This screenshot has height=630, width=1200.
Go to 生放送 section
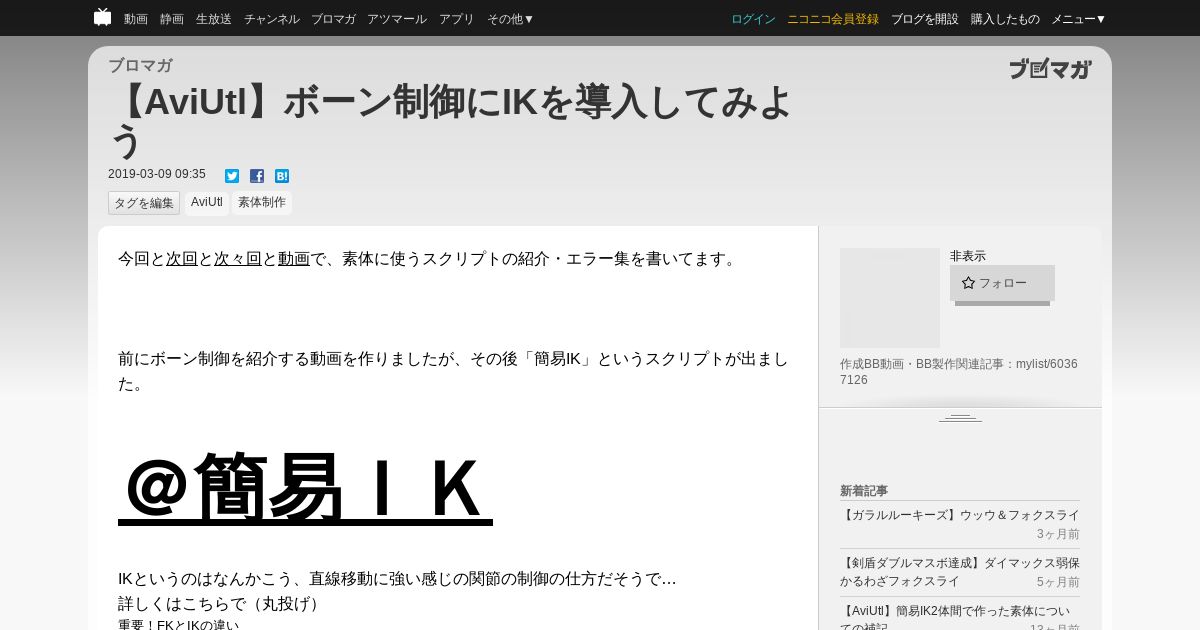point(214,19)
